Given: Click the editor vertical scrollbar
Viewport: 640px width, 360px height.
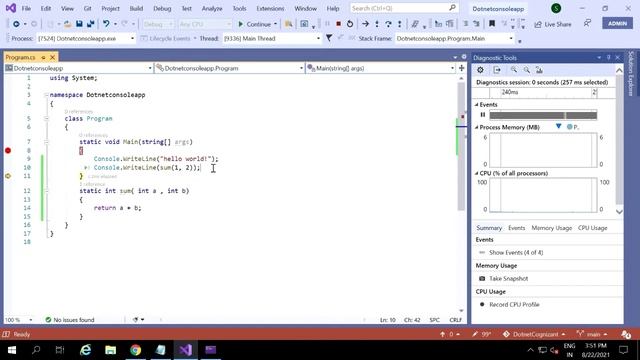Looking at the screenshot, I should pos(461,147).
